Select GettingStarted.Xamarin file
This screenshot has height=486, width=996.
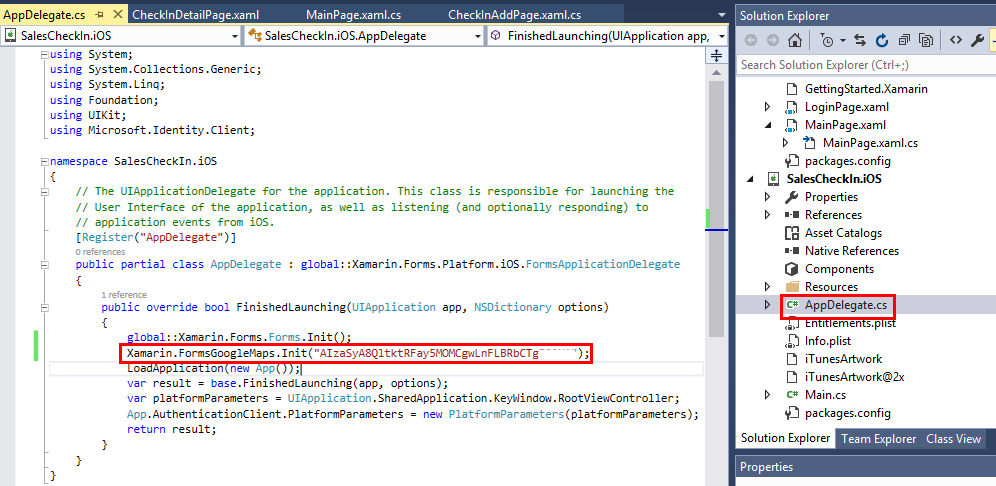866,89
